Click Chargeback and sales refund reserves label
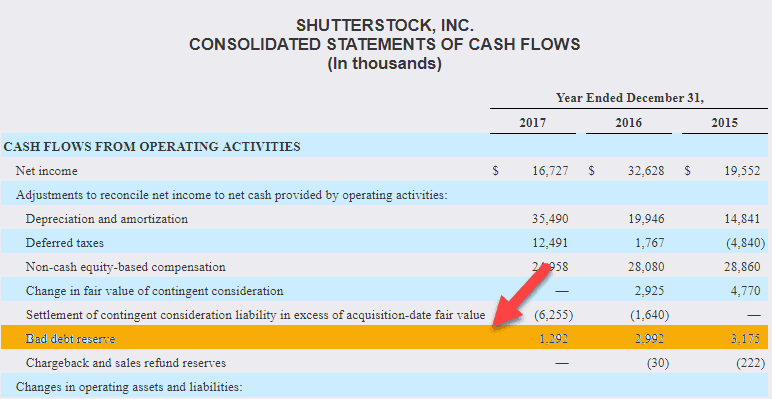The width and height of the screenshot is (772, 399). [126, 363]
